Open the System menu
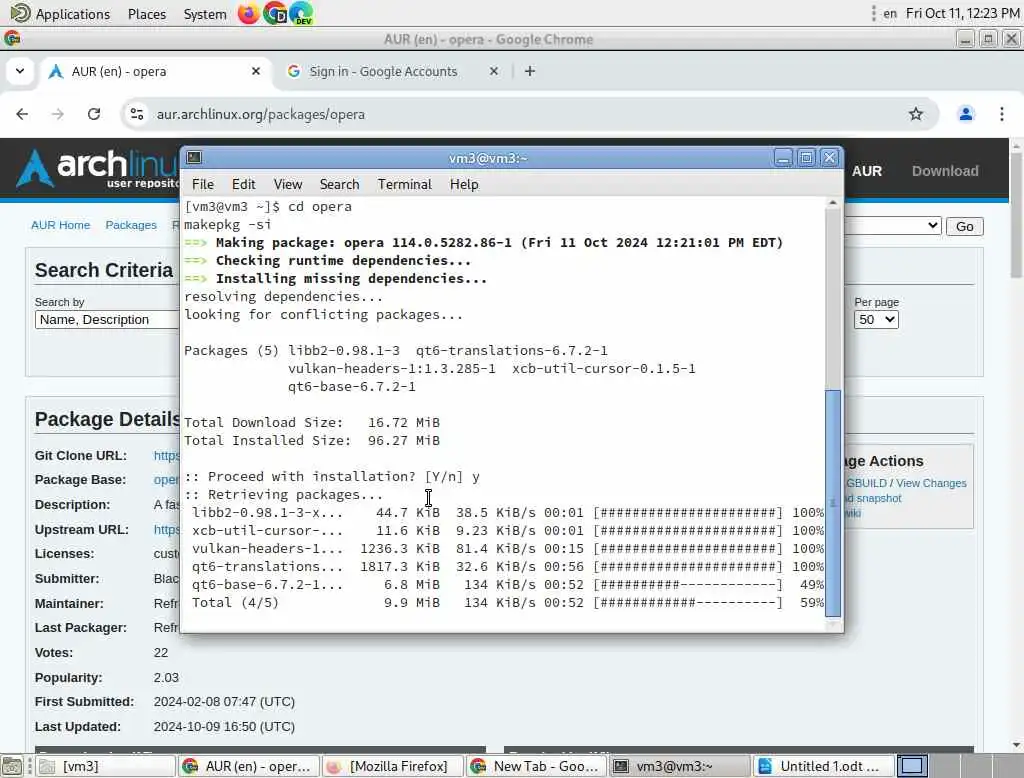This screenshot has width=1024, height=778. (204, 14)
